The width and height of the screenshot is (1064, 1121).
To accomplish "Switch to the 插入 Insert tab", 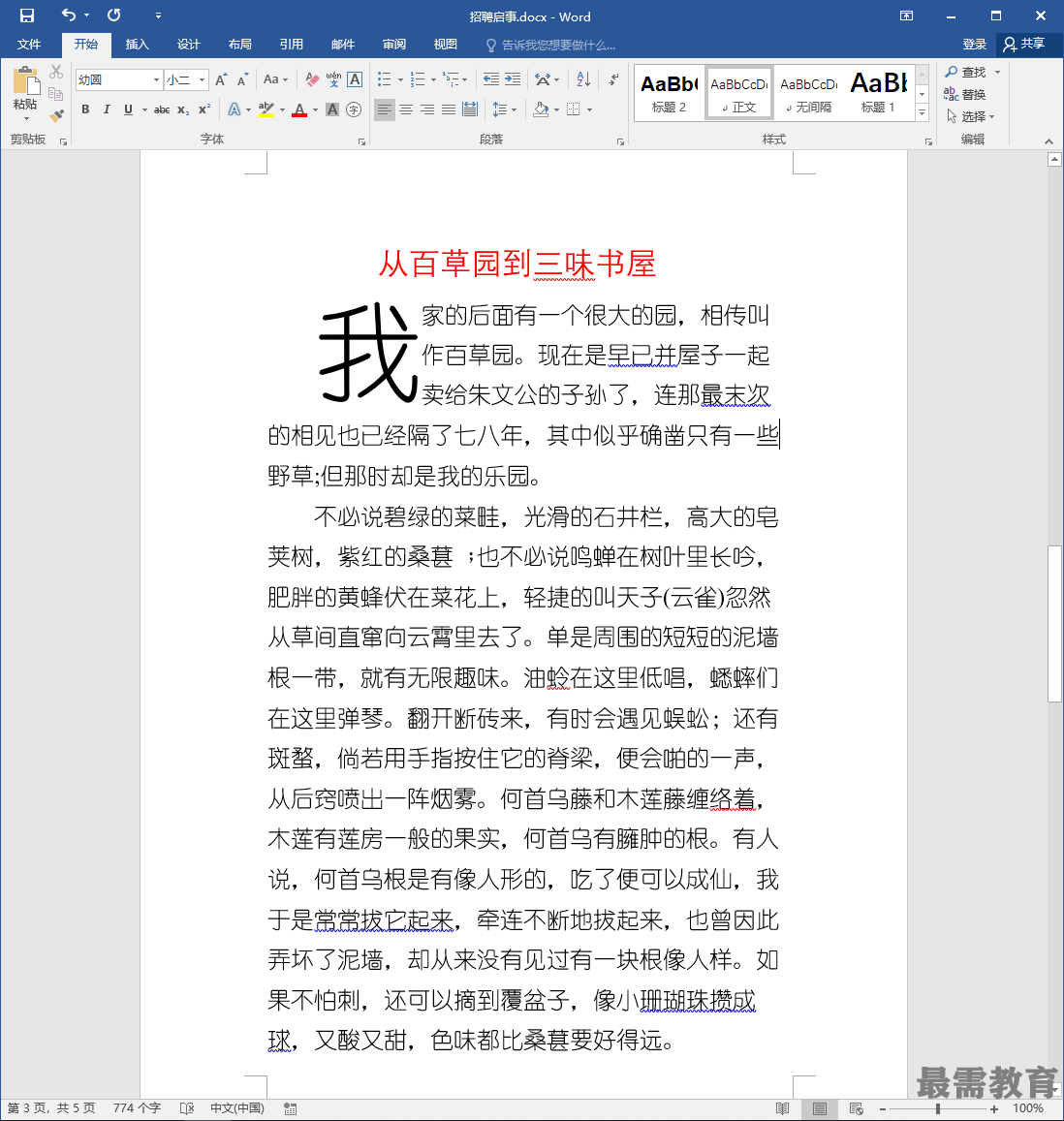I will (138, 45).
